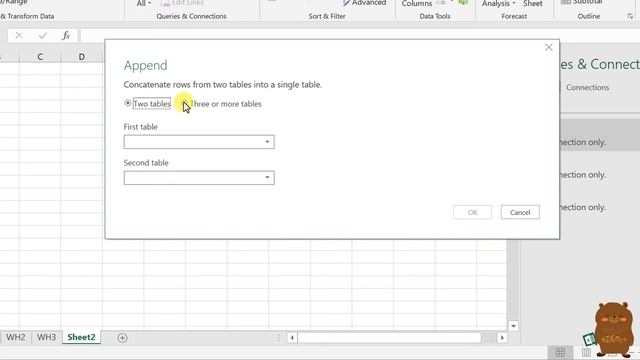The image size is (640, 360).
Task: Open the What-If Analysis dropdown
Action: [x=498, y=4]
